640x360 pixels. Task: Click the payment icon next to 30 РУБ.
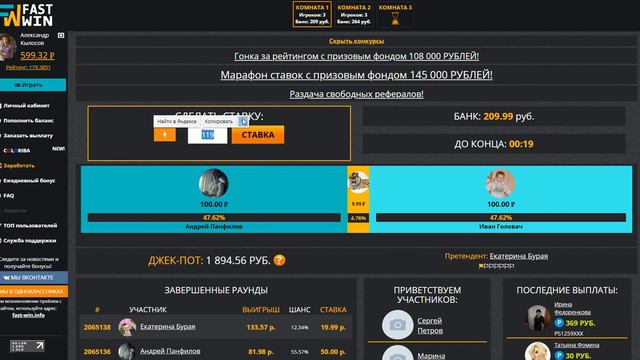pyautogui.click(x=559, y=355)
